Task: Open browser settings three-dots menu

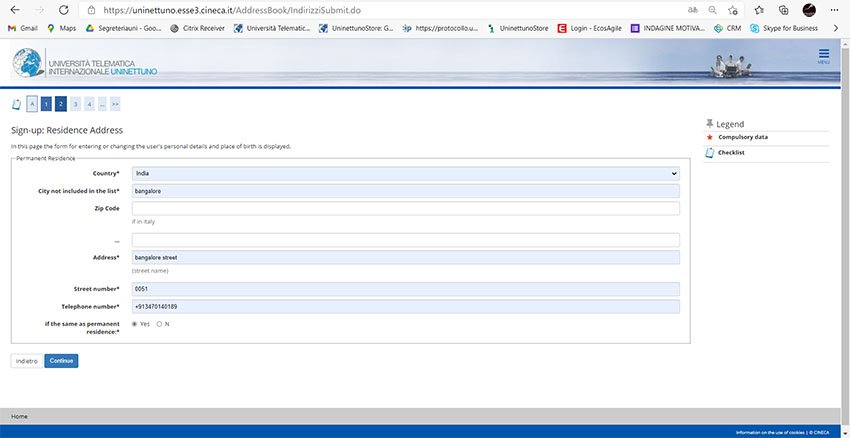Action: (x=836, y=9)
